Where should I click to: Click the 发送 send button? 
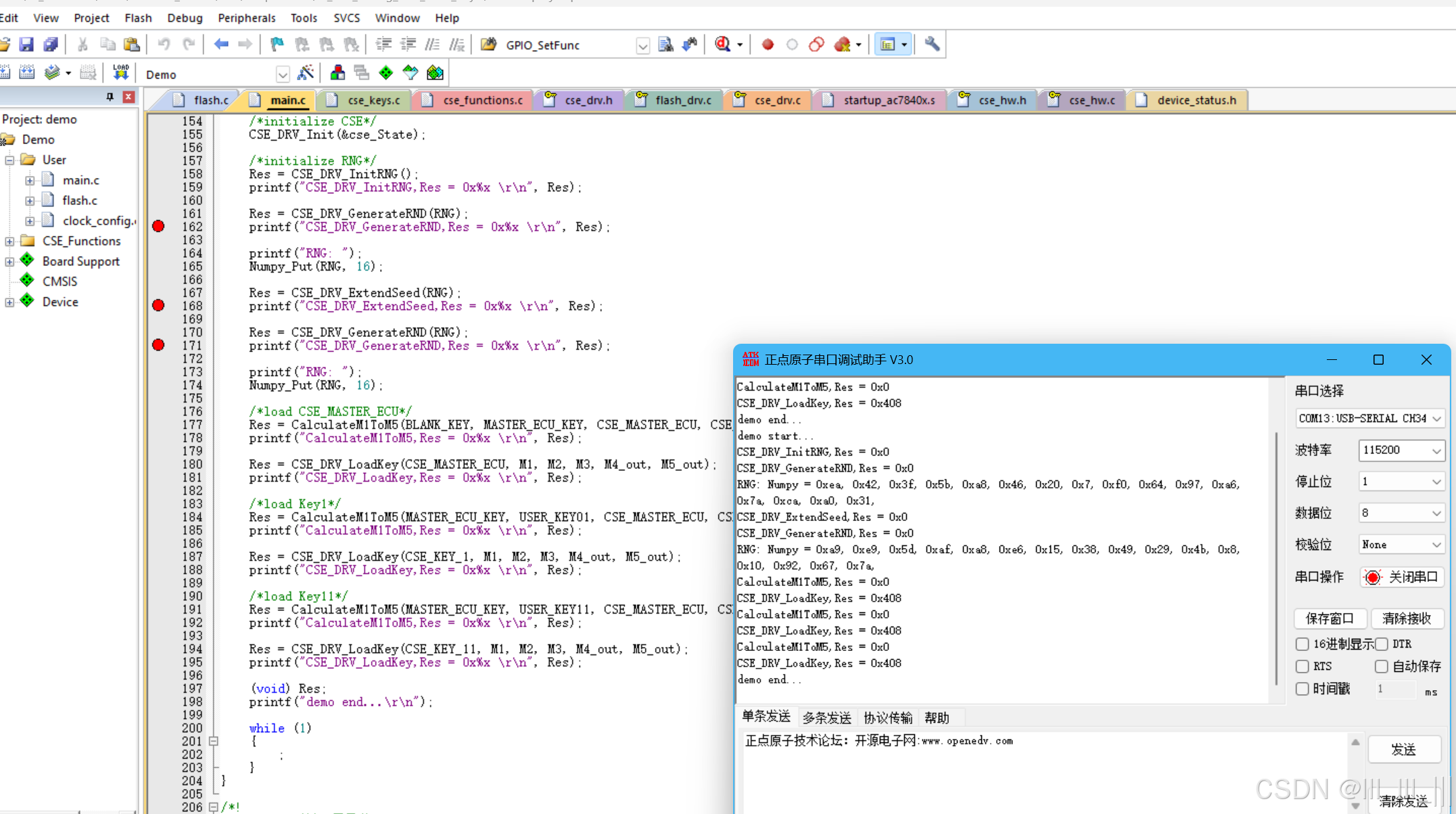click(1403, 750)
